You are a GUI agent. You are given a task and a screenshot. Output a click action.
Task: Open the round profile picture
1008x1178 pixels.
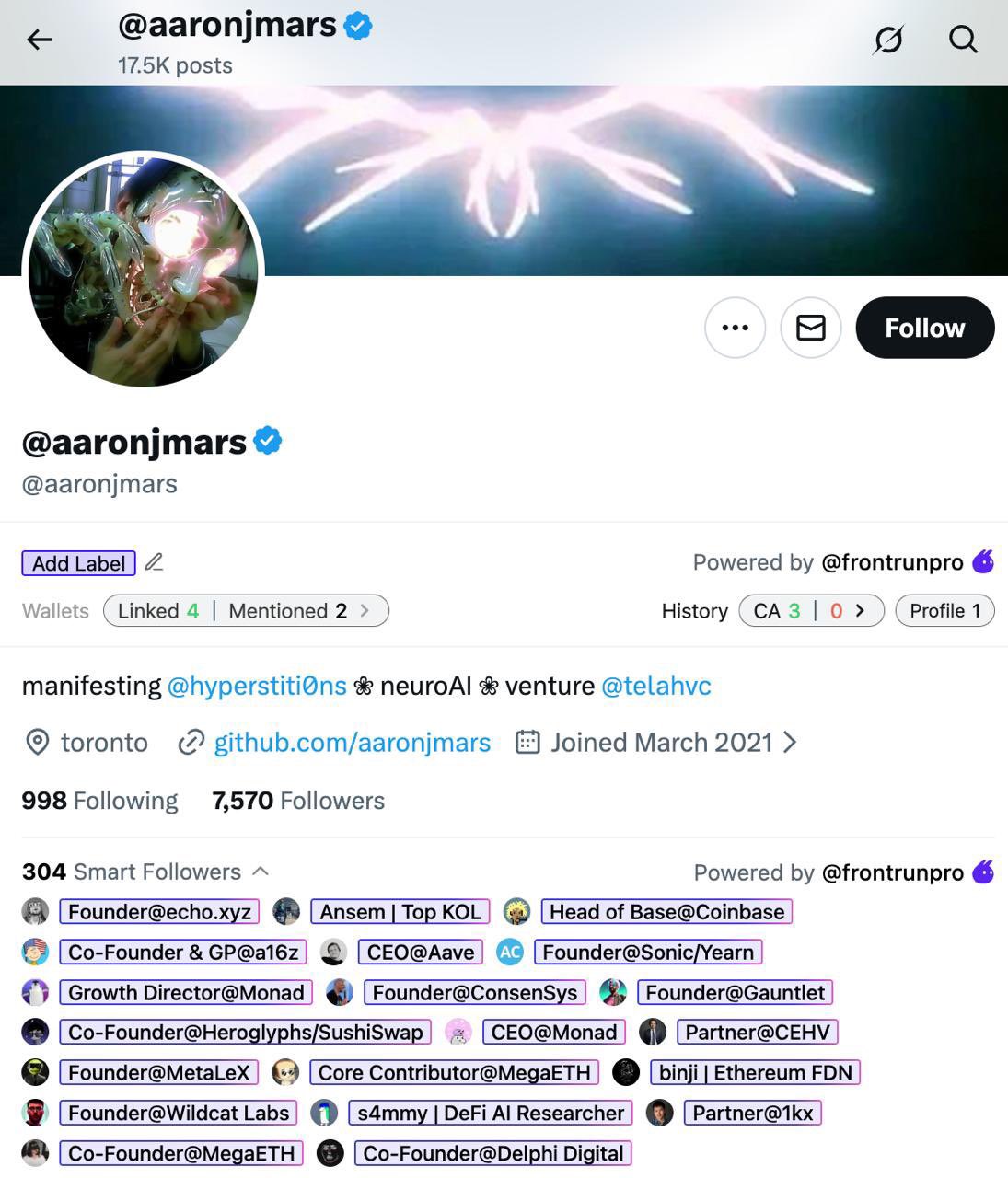(x=143, y=271)
